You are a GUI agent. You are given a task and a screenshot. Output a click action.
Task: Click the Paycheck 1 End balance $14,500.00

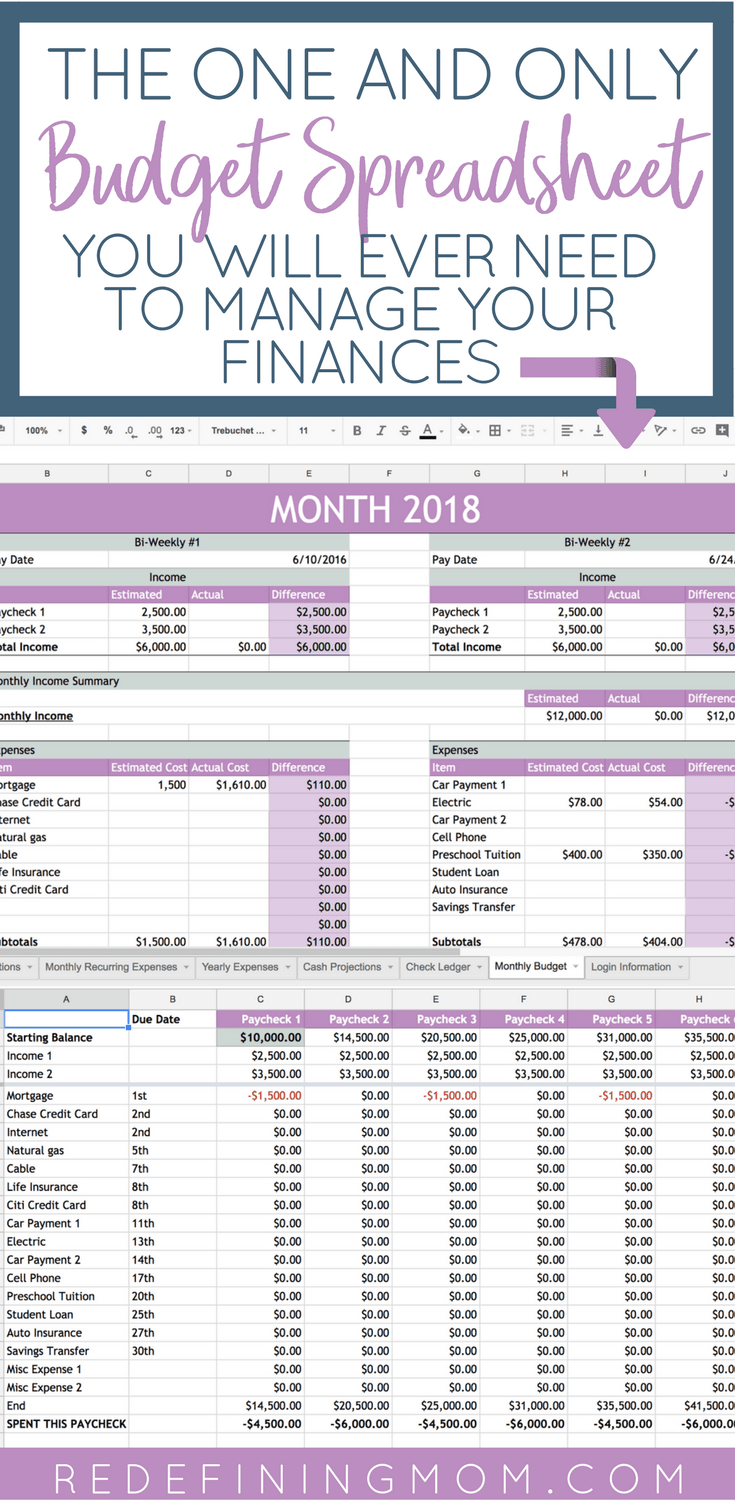(260, 1405)
